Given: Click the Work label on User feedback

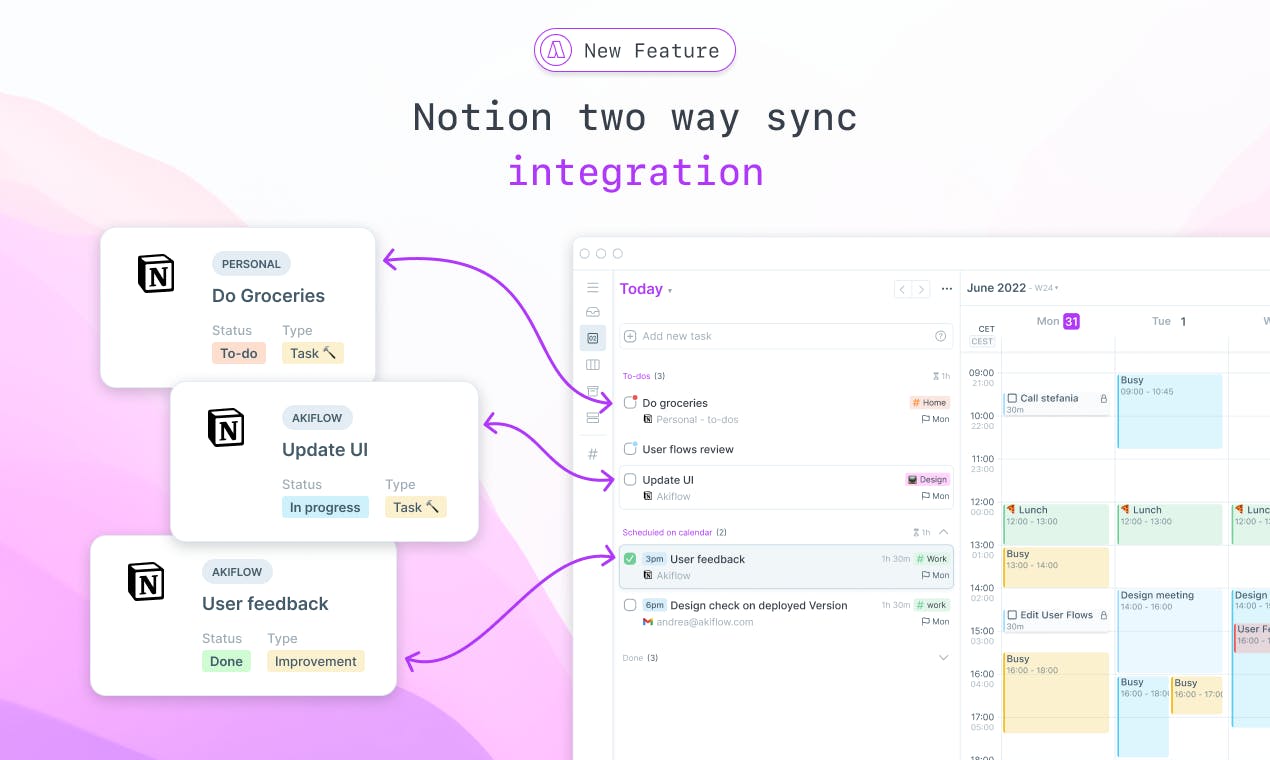Looking at the screenshot, I should click(x=932, y=559).
